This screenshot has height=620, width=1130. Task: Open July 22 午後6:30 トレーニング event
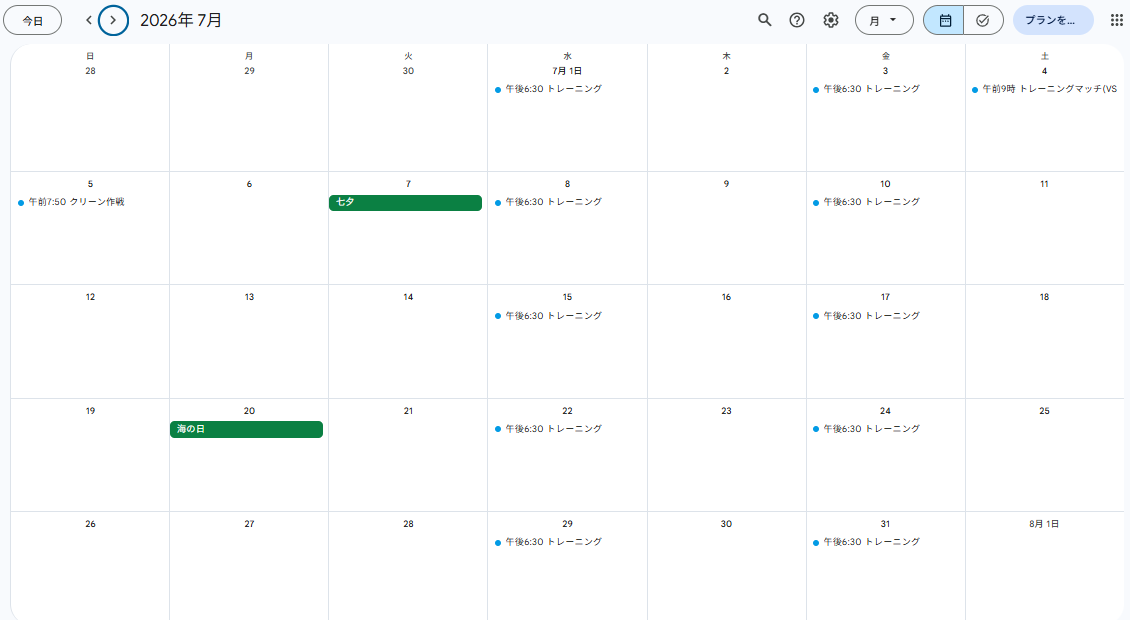(548, 429)
